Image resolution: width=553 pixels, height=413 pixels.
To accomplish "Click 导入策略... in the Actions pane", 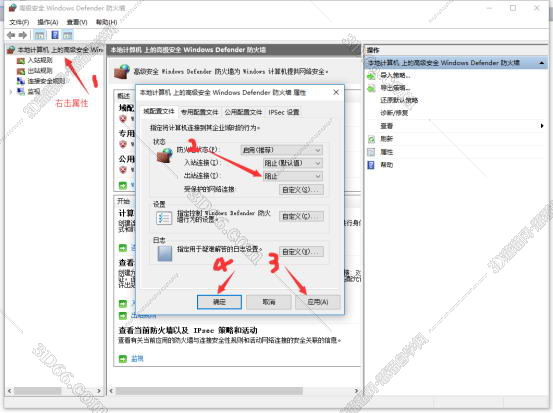I will coord(395,75).
